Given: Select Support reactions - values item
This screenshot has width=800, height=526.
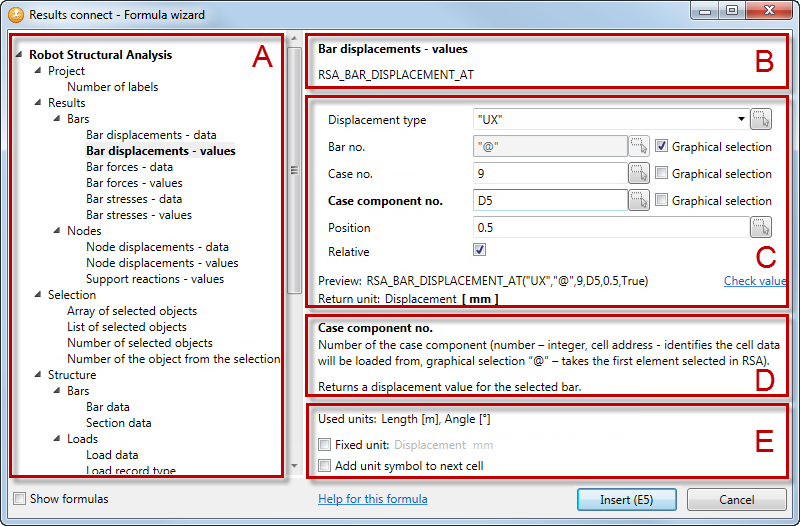Looking at the screenshot, I should tap(155, 279).
